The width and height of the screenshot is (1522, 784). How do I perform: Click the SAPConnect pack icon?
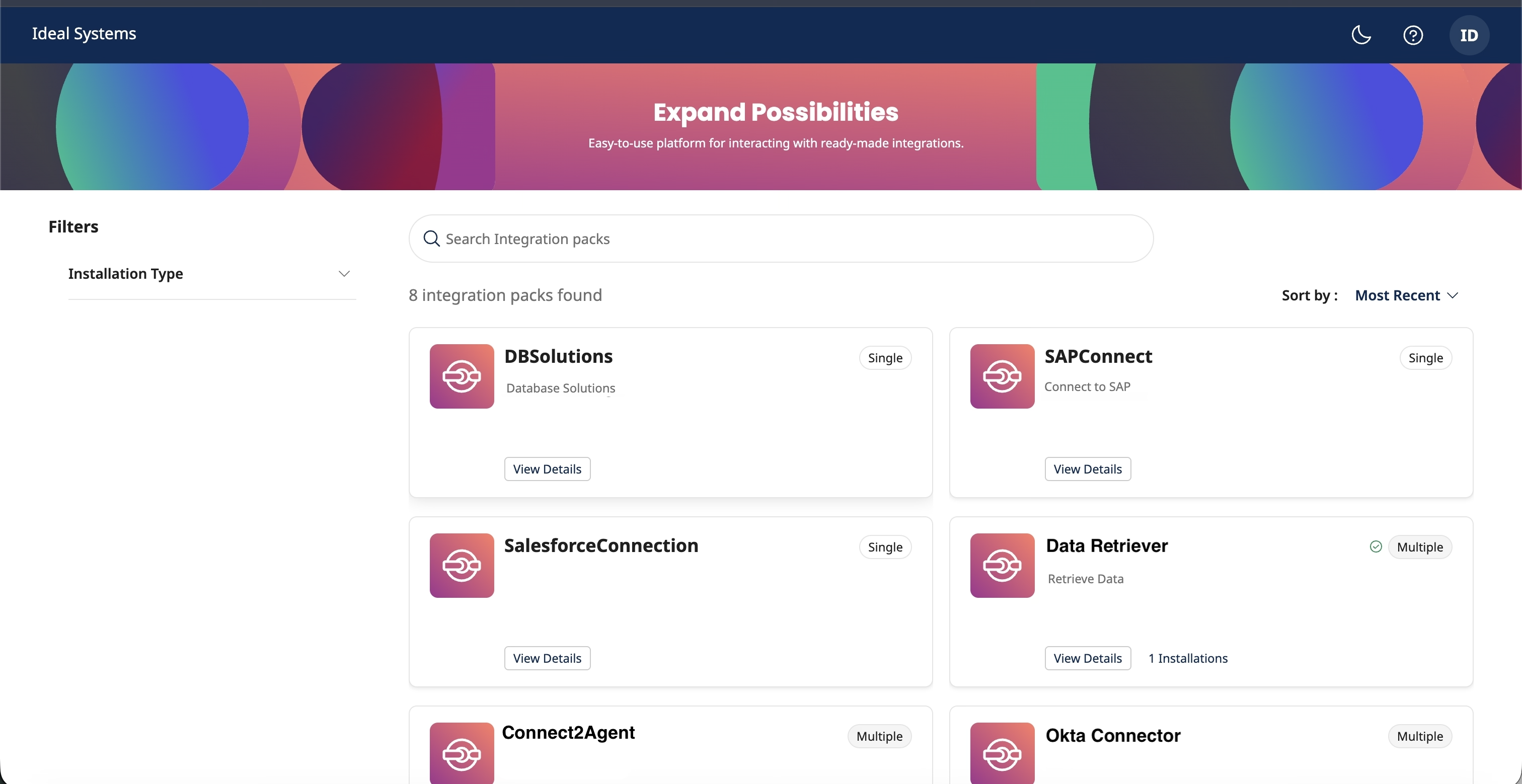[1002, 376]
